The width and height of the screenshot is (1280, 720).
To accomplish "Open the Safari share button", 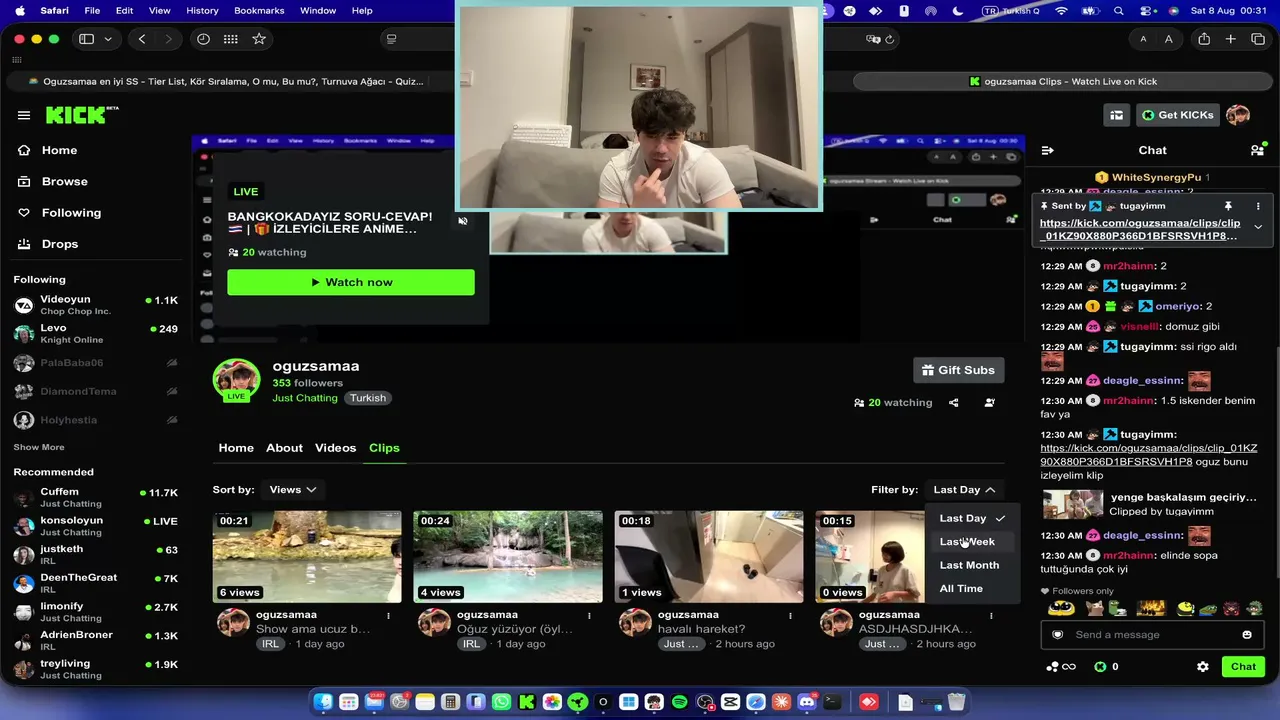I will pos(1204,39).
